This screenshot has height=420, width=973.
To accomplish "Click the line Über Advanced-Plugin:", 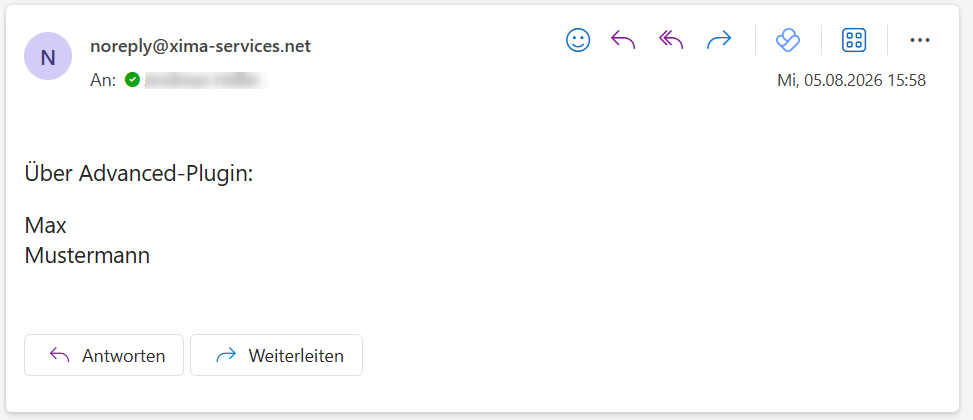I will (x=139, y=174).
